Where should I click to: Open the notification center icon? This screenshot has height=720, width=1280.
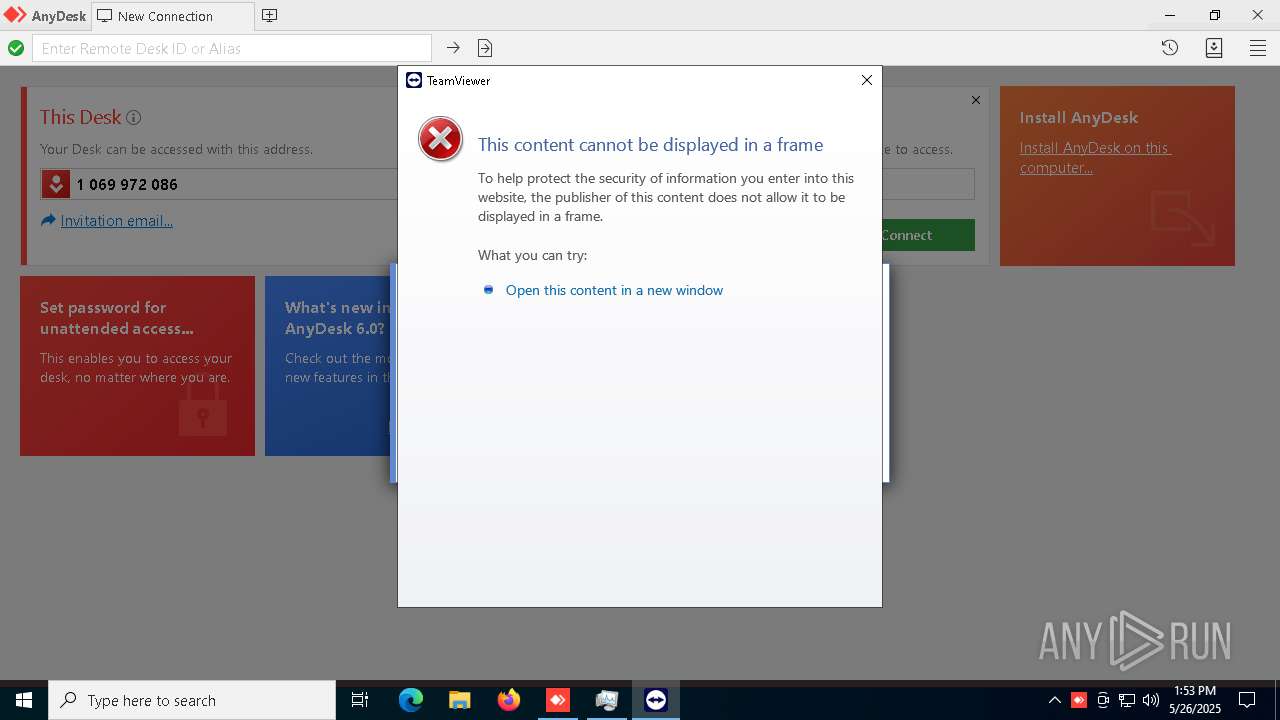pos(1247,700)
